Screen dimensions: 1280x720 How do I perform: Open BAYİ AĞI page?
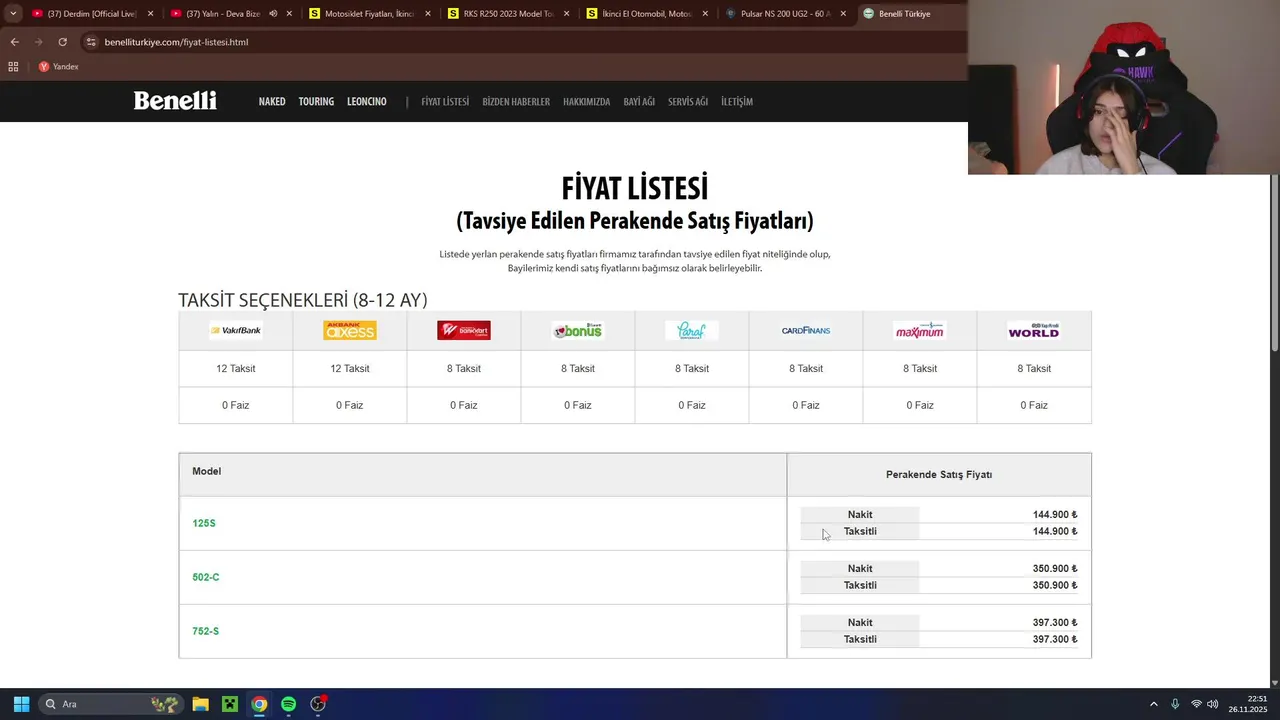coord(639,102)
